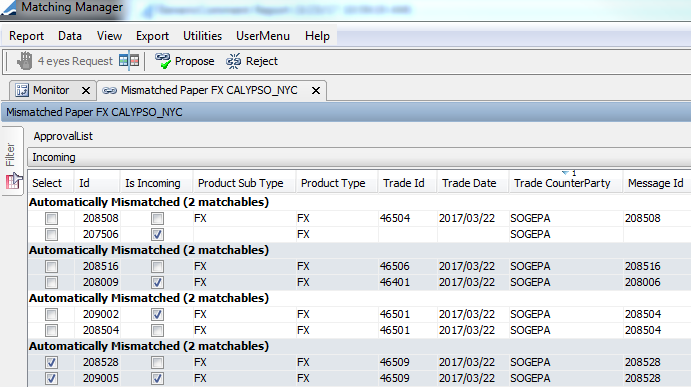This screenshot has height=387, width=691.
Task: Tick Select checkbox for row 207506
Action: pyautogui.click(x=51, y=234)
